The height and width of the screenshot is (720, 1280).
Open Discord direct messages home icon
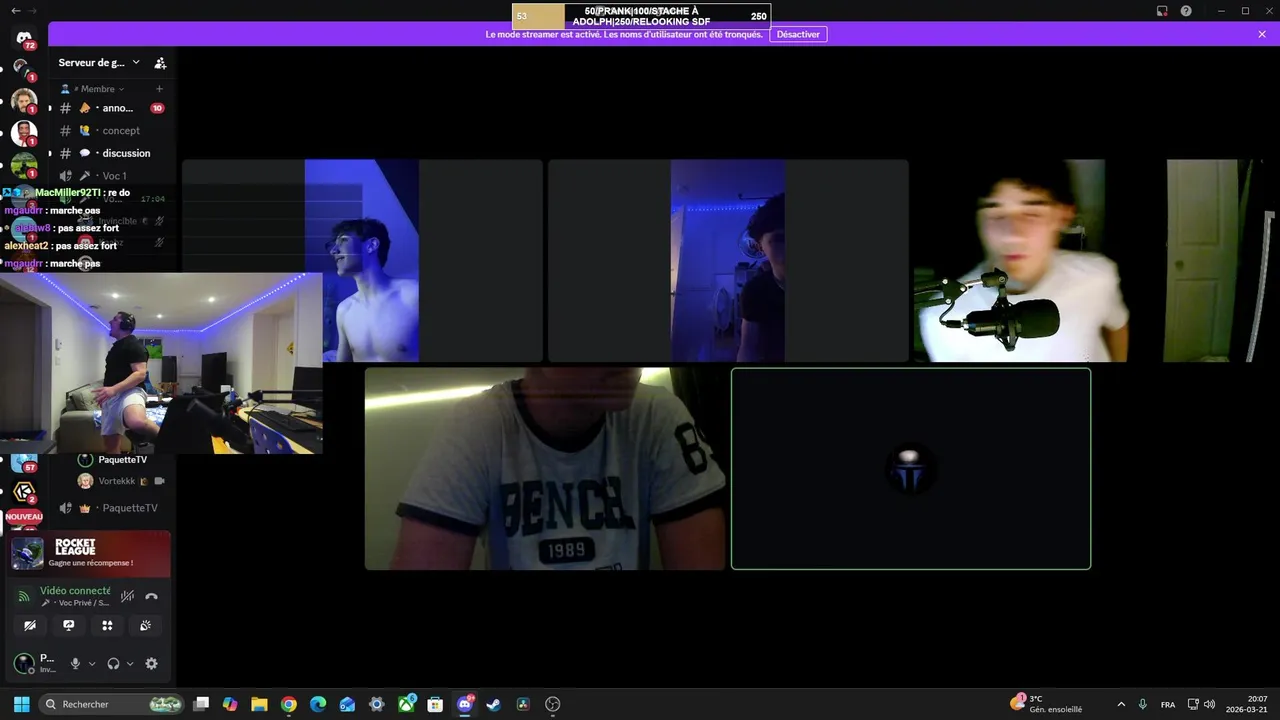24,38
